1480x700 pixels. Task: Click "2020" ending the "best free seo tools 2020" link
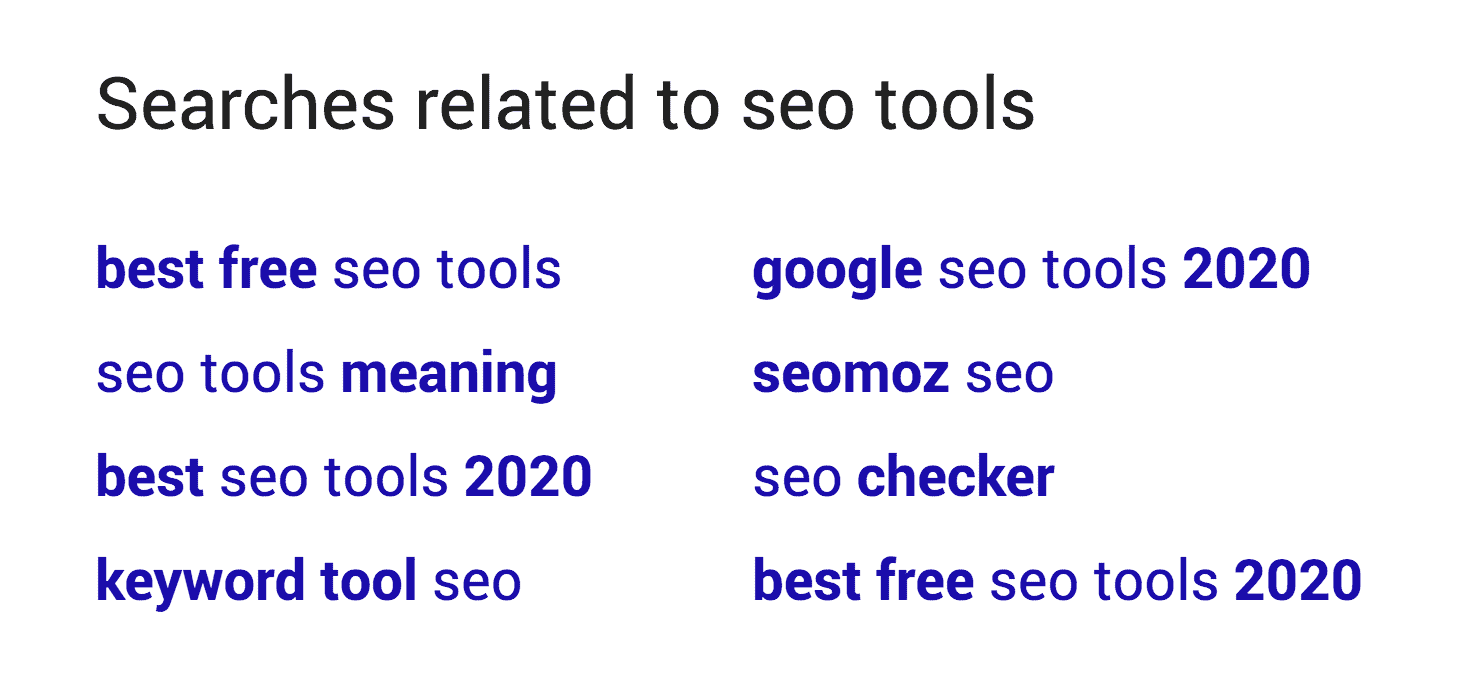(x=1298, y=581)
